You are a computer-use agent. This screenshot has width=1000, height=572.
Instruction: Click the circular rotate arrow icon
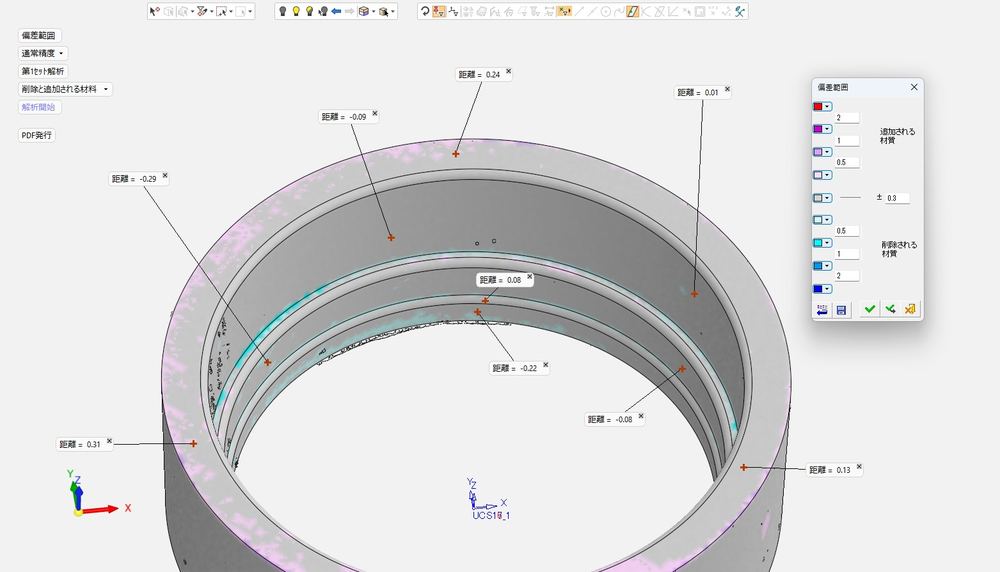pos(425,11)
